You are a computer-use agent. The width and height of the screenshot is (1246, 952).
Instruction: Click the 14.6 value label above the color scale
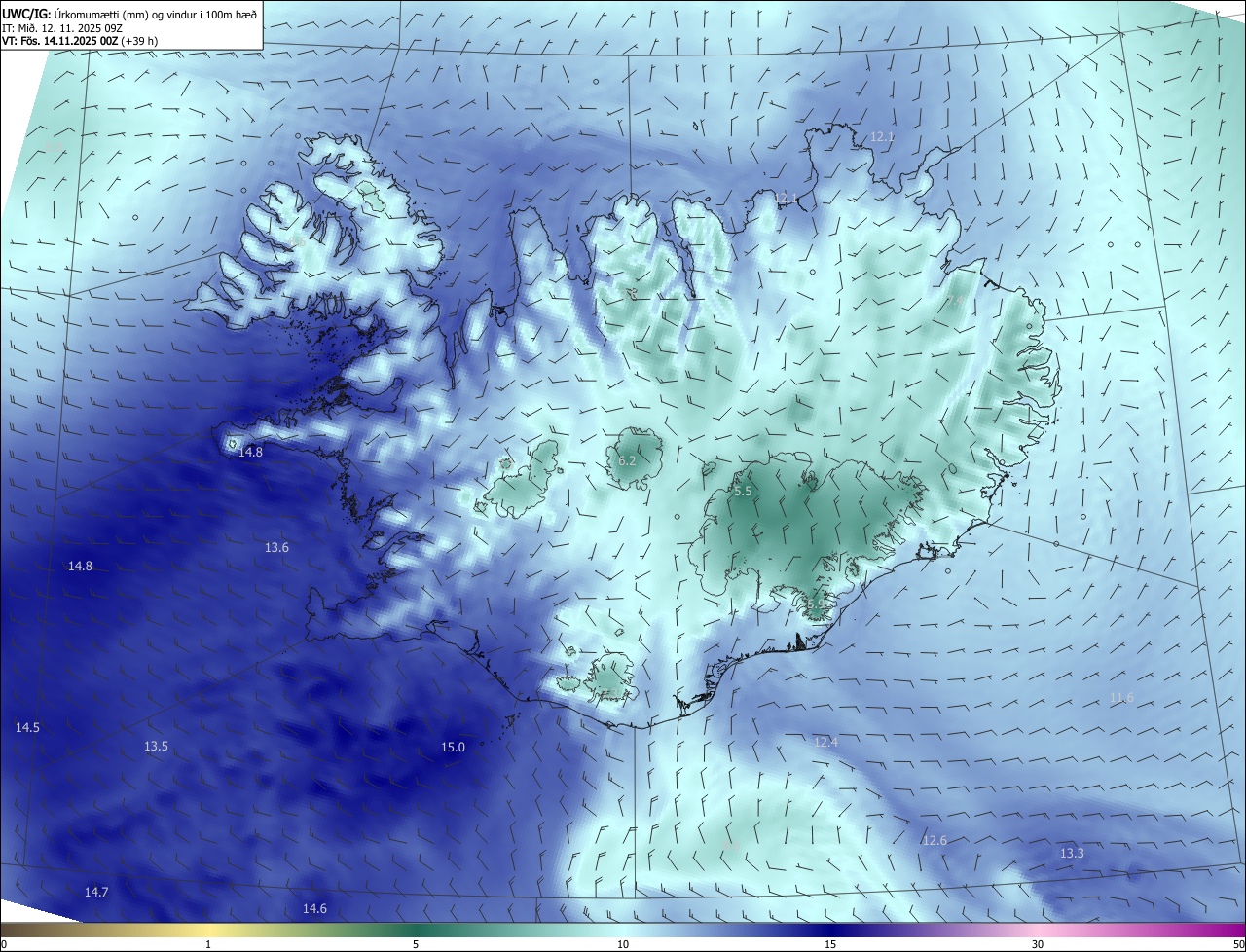(314, 909)
